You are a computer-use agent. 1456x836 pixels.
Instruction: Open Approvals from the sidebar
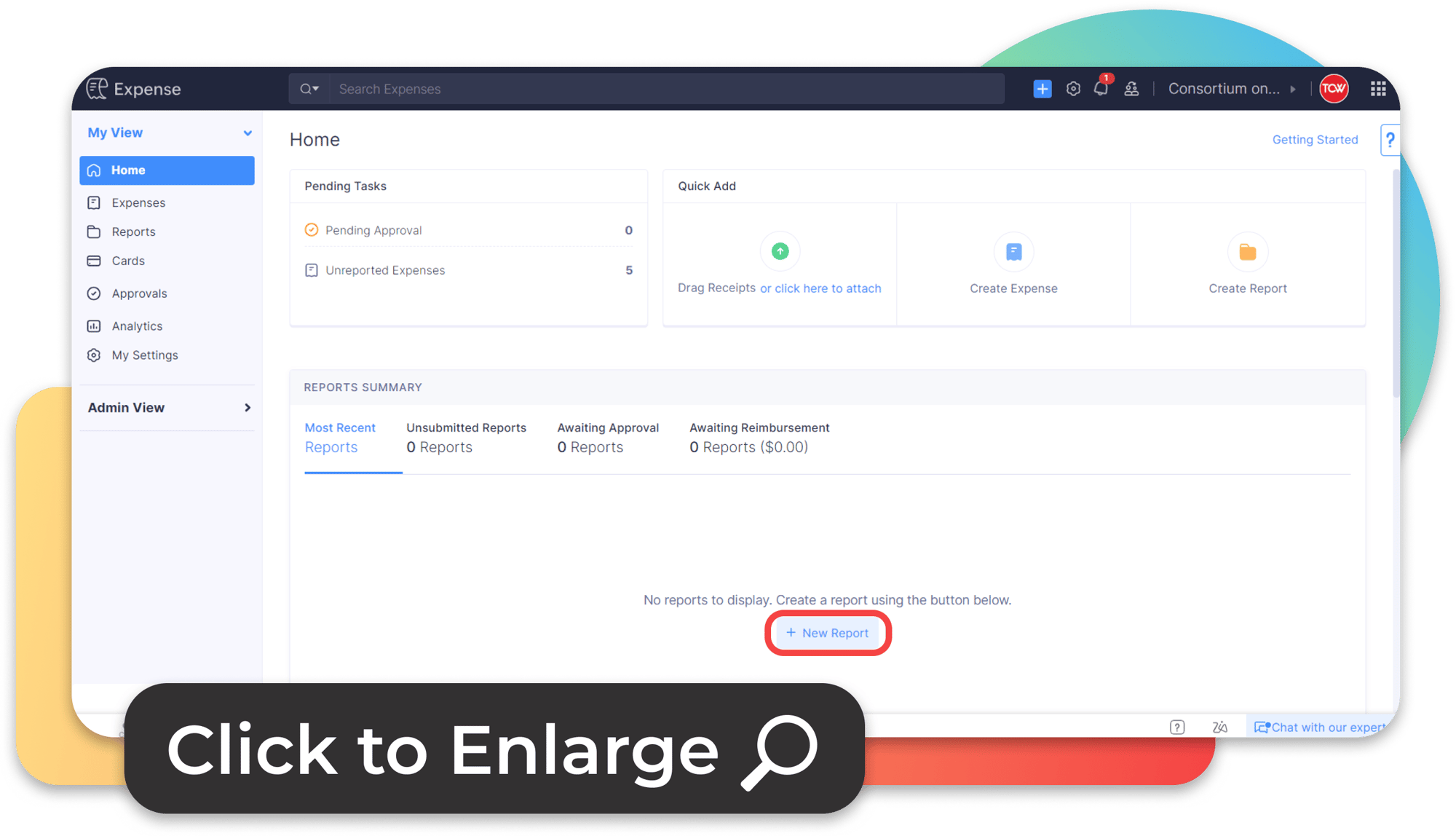[x=138, y=293]
